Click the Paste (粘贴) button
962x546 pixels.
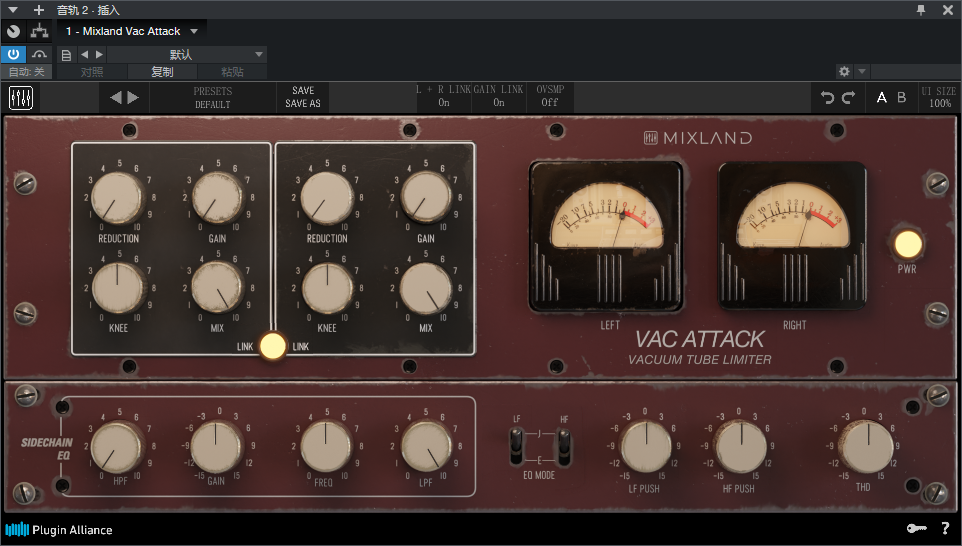pos(232,72)
